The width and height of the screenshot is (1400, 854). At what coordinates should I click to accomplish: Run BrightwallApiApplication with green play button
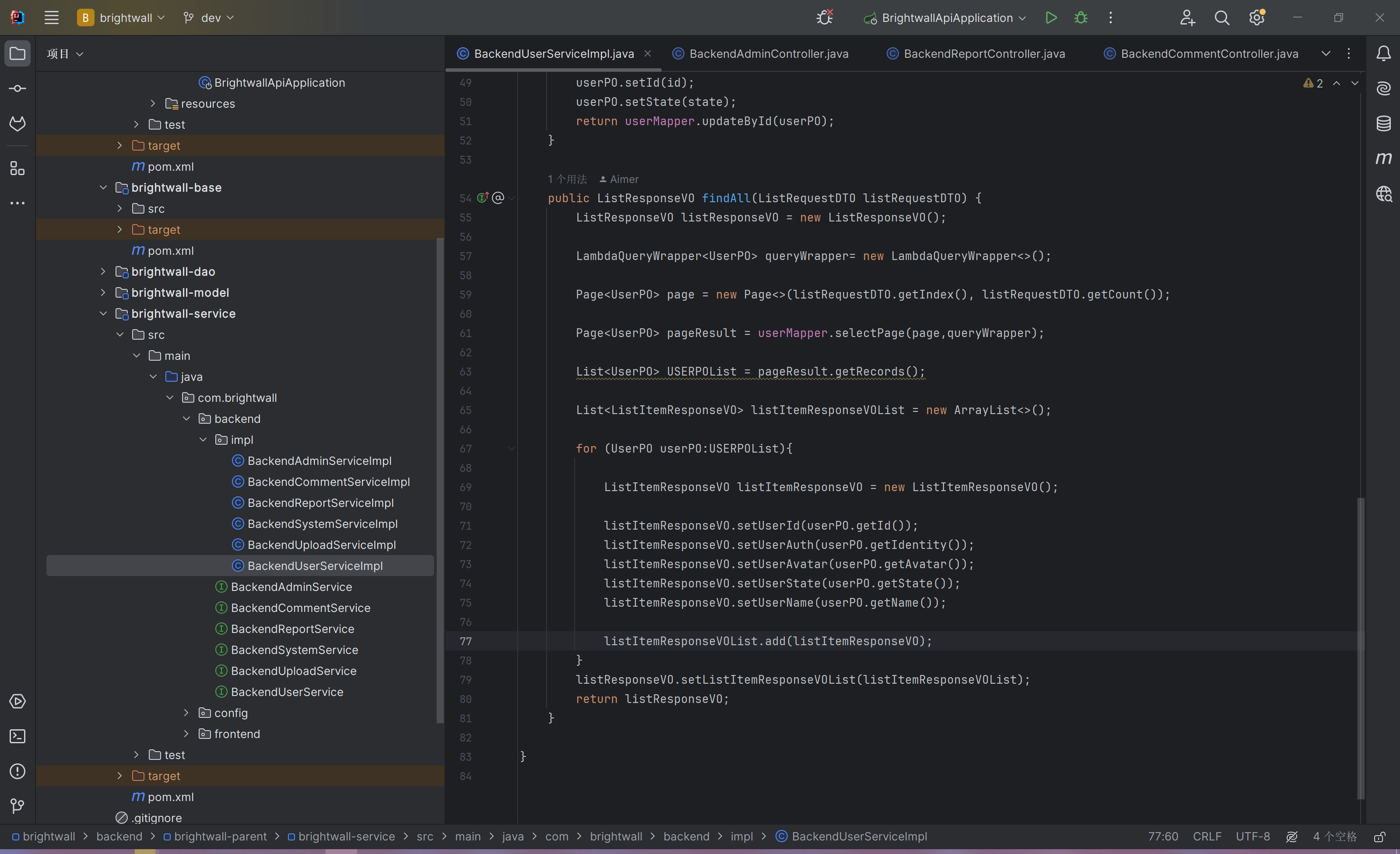(x=1051, y=18)
